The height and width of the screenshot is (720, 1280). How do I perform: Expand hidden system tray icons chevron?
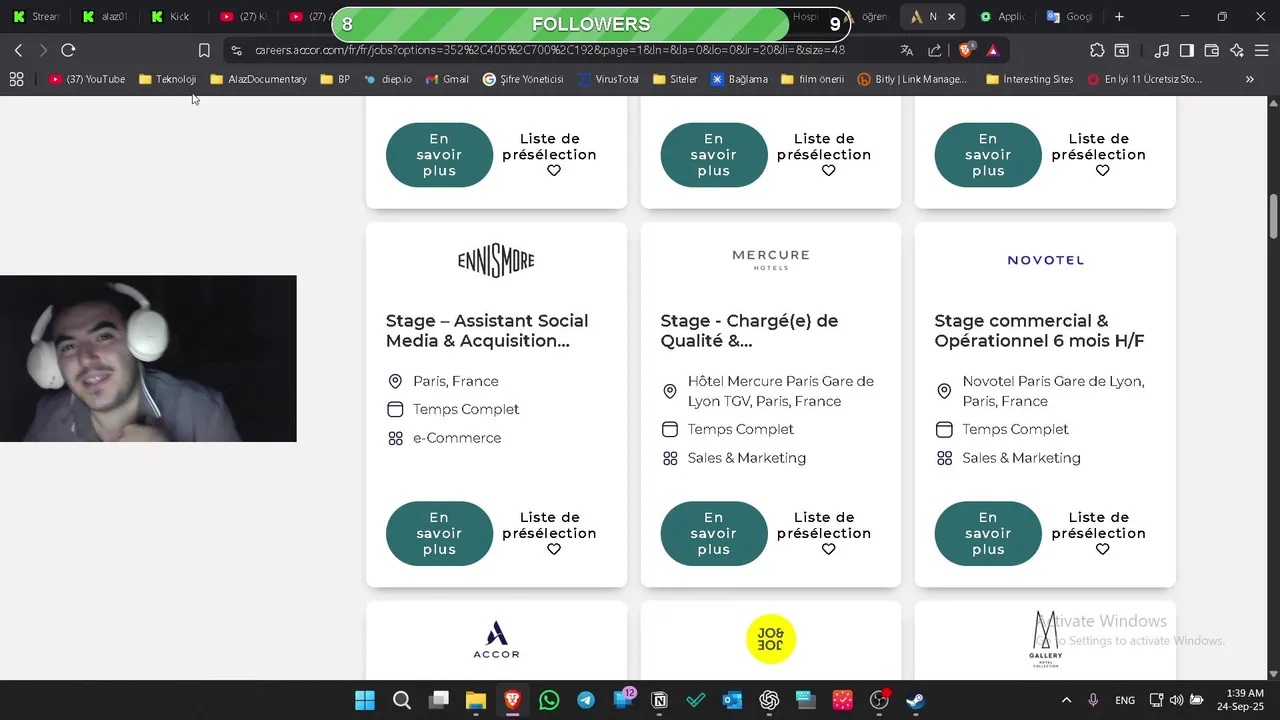pyautogui.click(x=1066, y=700)
